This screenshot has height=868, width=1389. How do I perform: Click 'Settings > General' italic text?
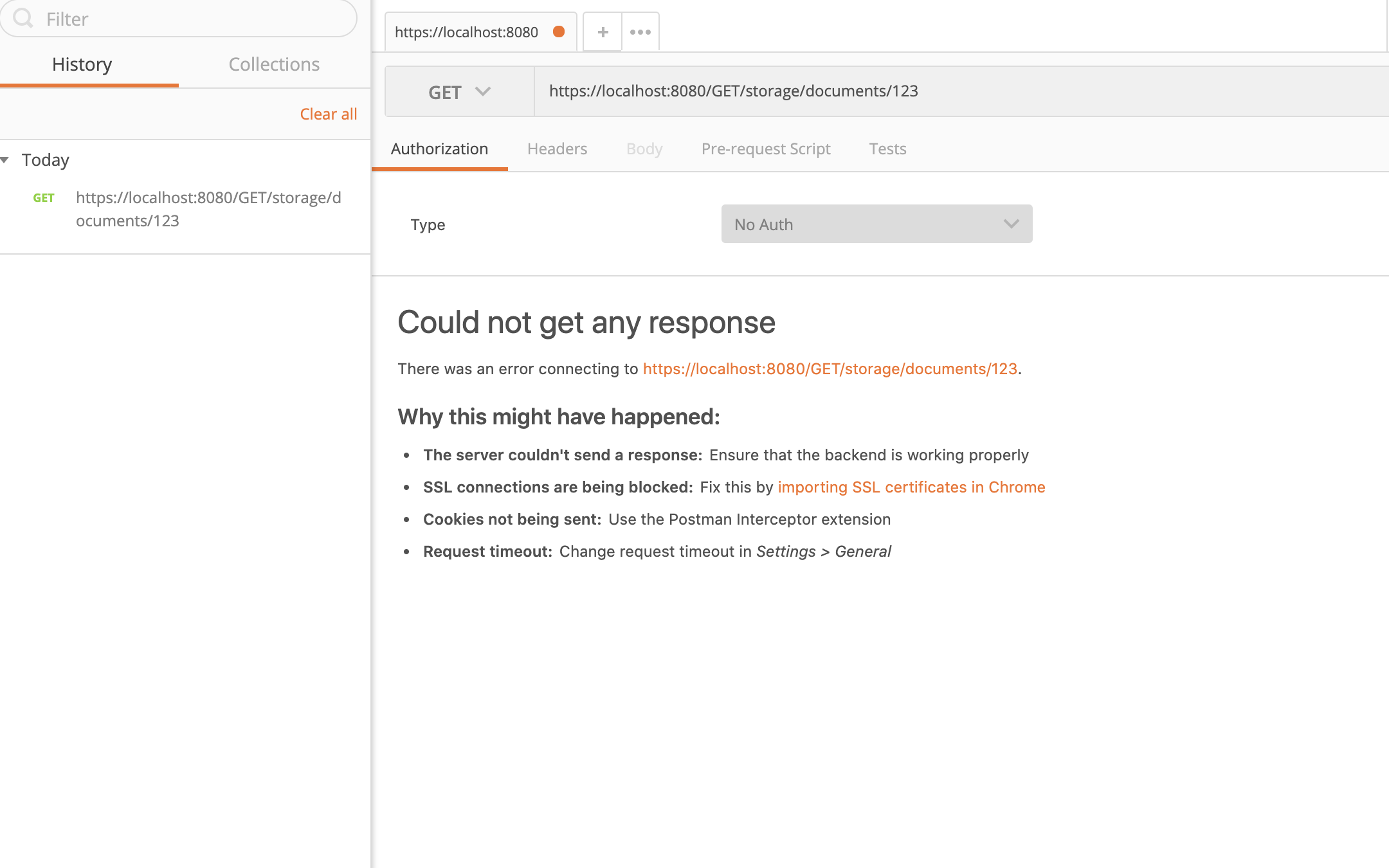point(824,552)
